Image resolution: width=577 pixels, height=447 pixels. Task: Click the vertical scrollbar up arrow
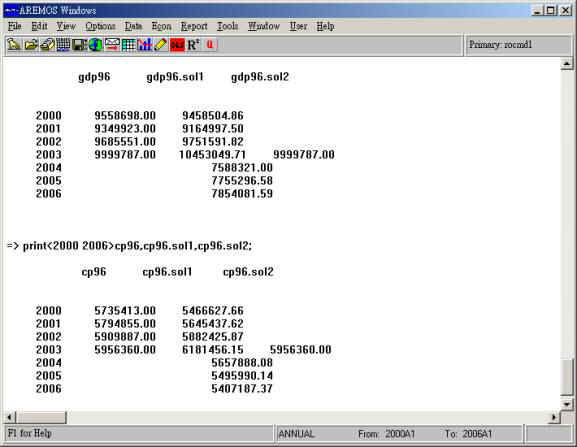(567, 64)
